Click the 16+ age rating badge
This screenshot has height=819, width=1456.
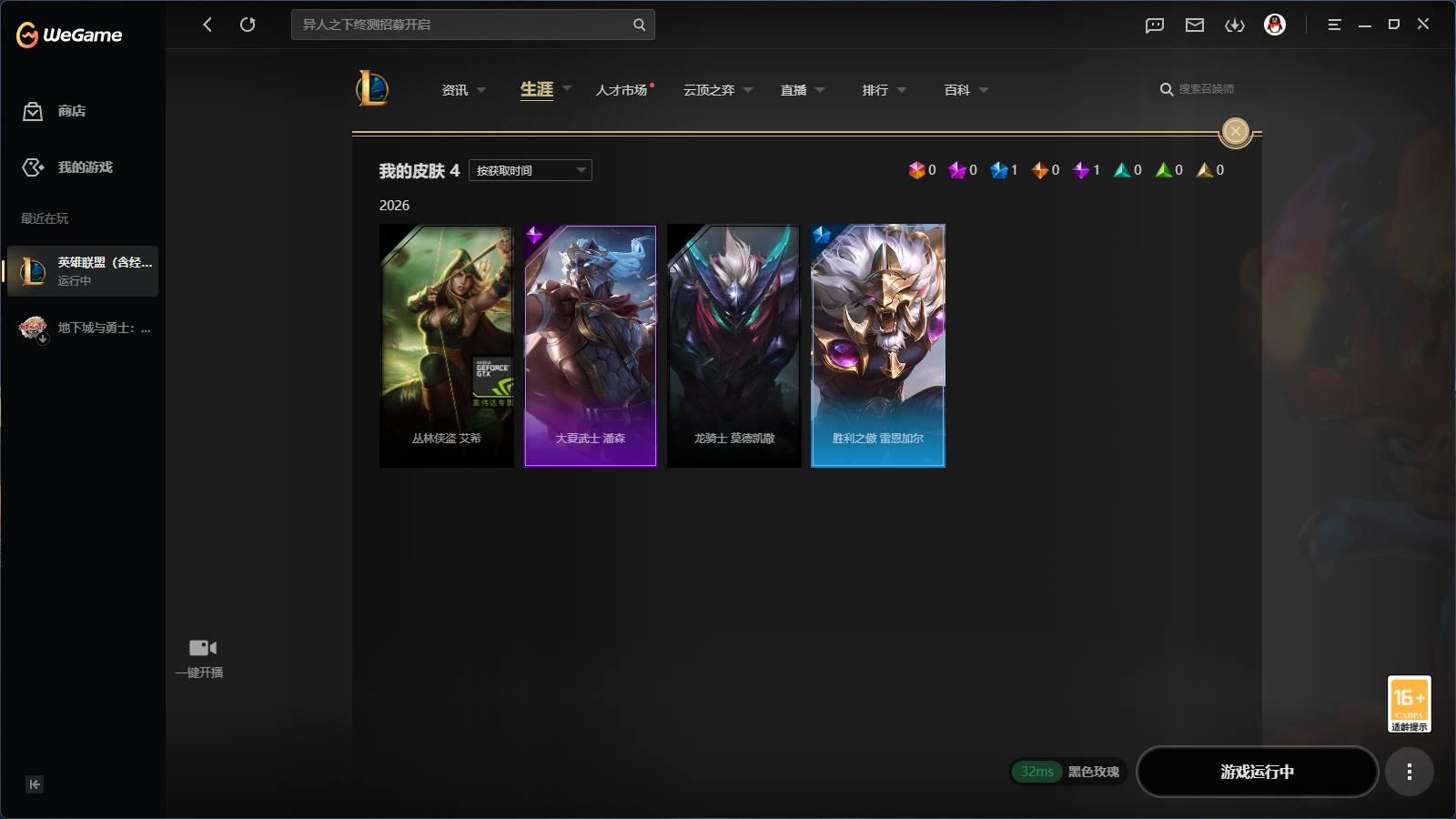(x=1409, y=703)
